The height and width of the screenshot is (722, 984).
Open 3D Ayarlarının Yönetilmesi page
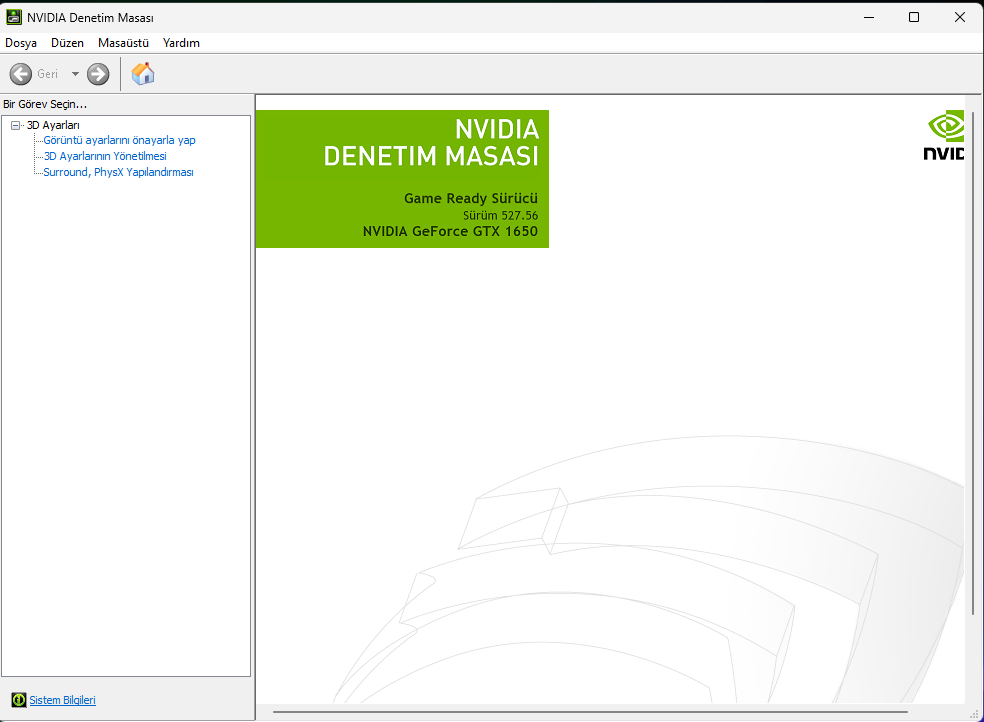click(105, 156)
